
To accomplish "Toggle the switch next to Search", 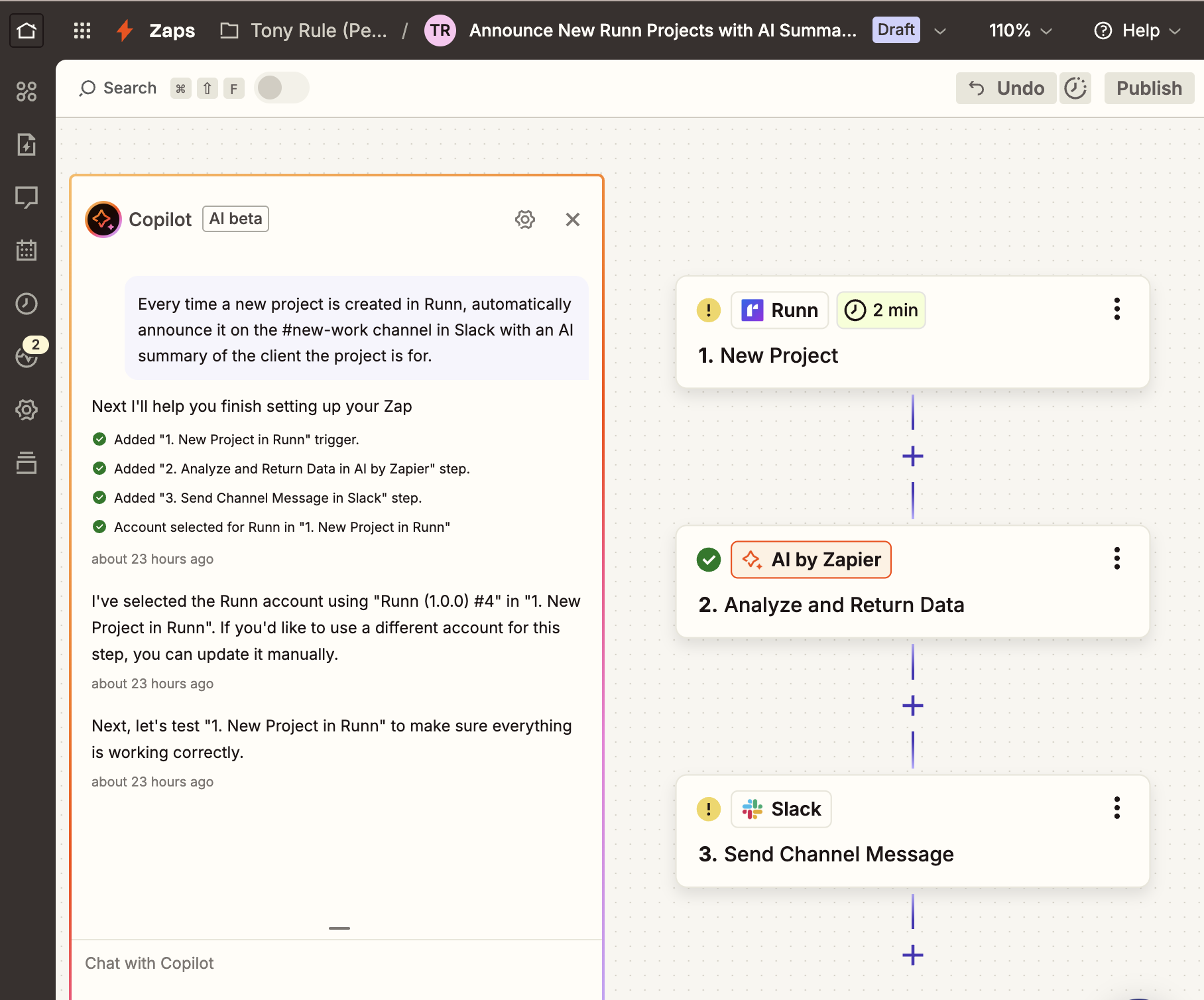I will click(282, 88).
